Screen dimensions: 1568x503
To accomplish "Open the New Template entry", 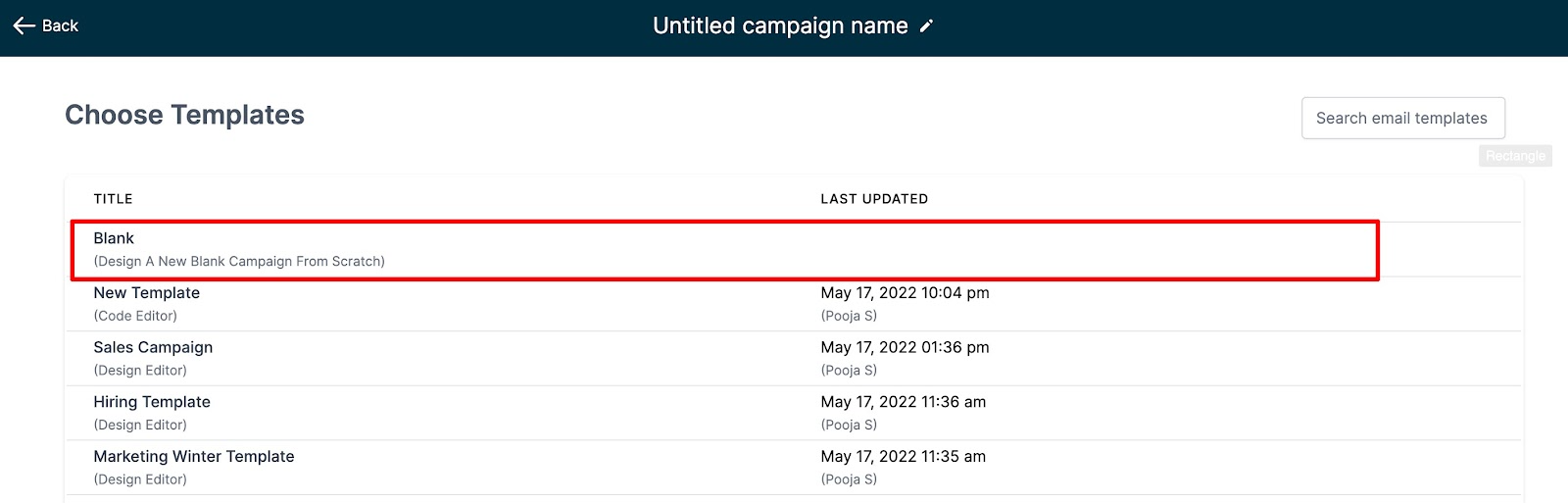I will pyautogui.click(x=146, y=293).
